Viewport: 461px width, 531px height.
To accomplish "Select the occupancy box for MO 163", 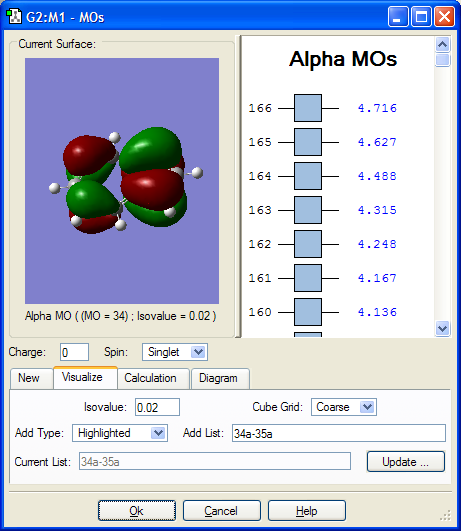I will (308, 210).
